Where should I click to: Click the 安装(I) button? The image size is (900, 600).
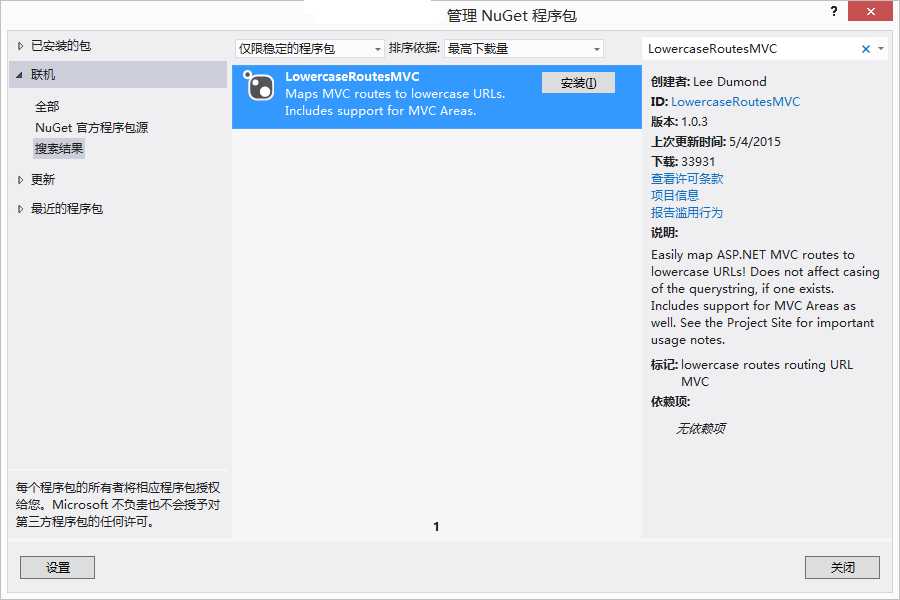click(x=578, y=83)
